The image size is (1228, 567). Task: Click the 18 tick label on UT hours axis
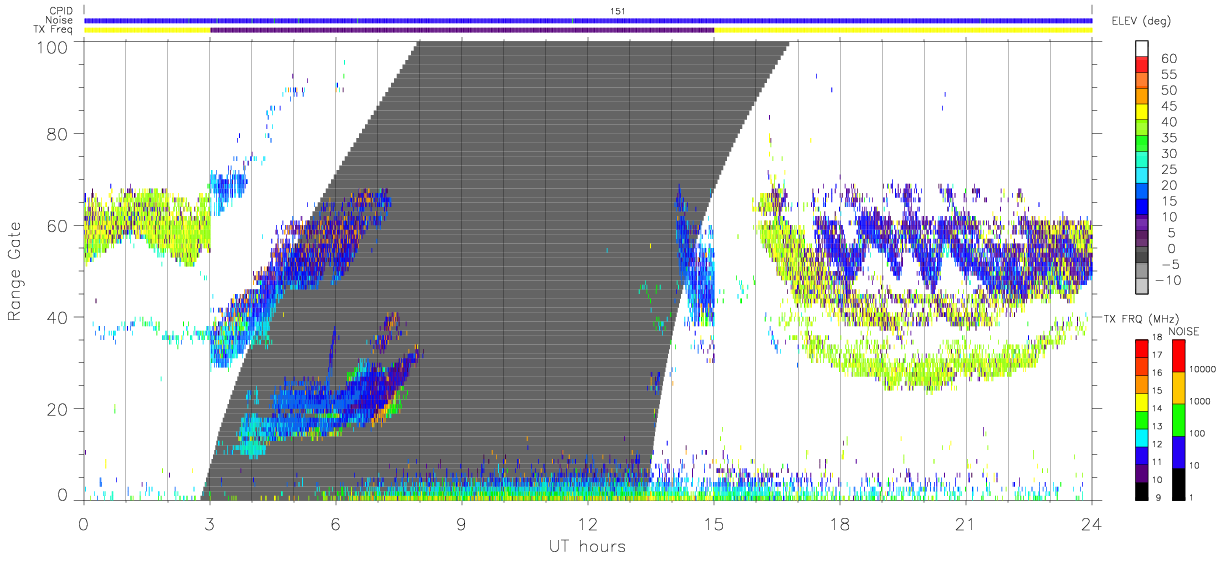point(839,523)
